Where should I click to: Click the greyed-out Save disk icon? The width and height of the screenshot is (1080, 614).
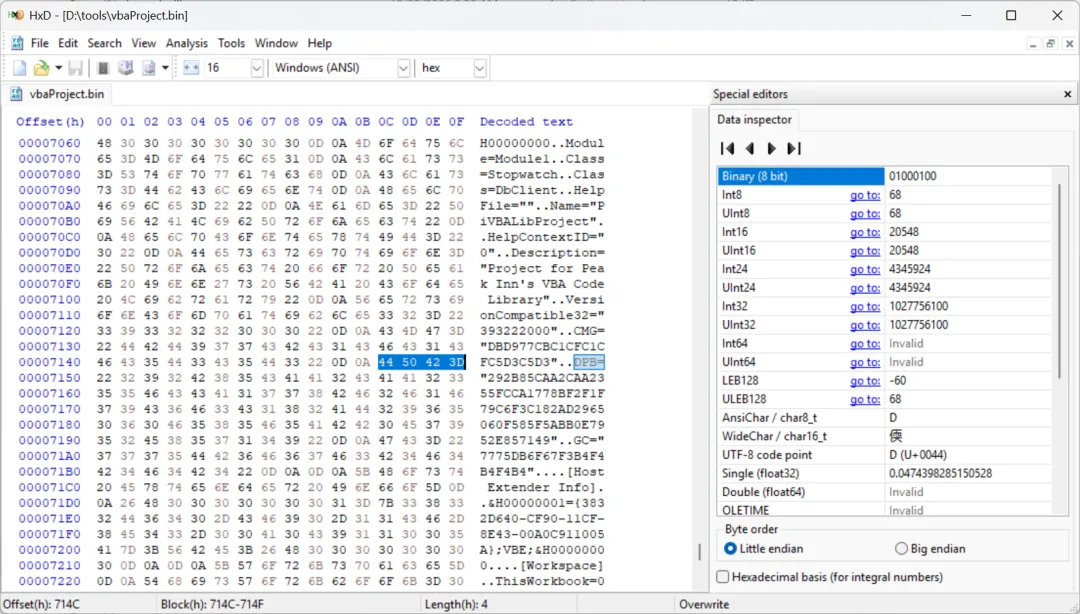pyautogui.click(x=76, y=68)
